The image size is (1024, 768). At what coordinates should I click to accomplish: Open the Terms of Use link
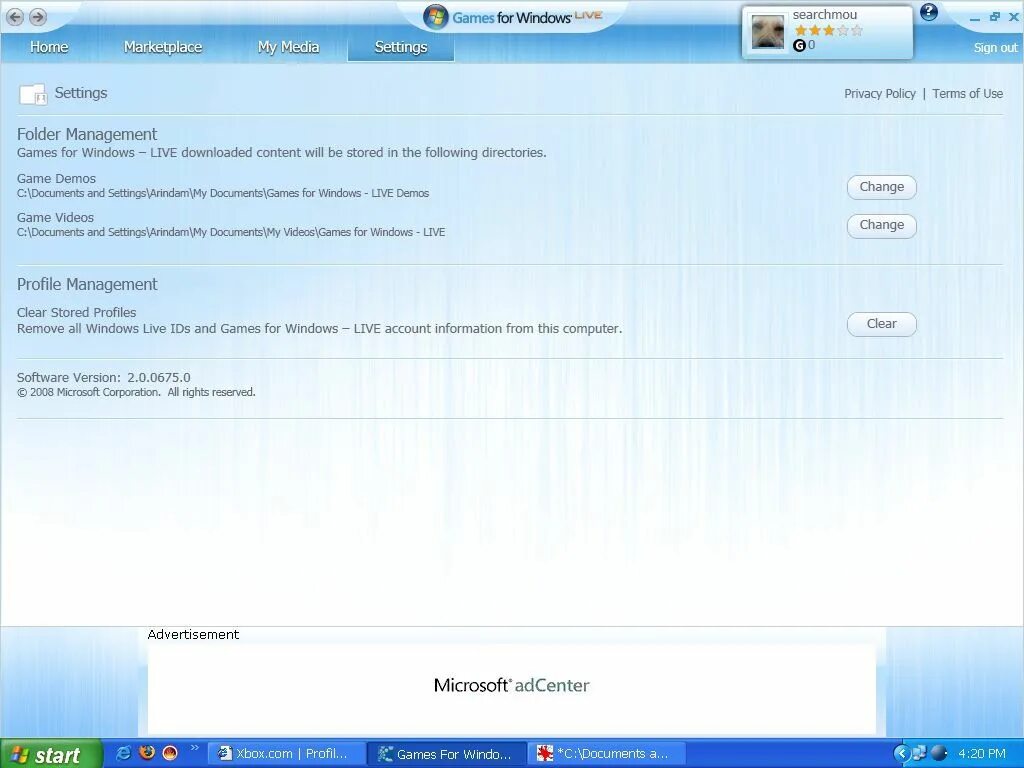[x=967, y=93]
